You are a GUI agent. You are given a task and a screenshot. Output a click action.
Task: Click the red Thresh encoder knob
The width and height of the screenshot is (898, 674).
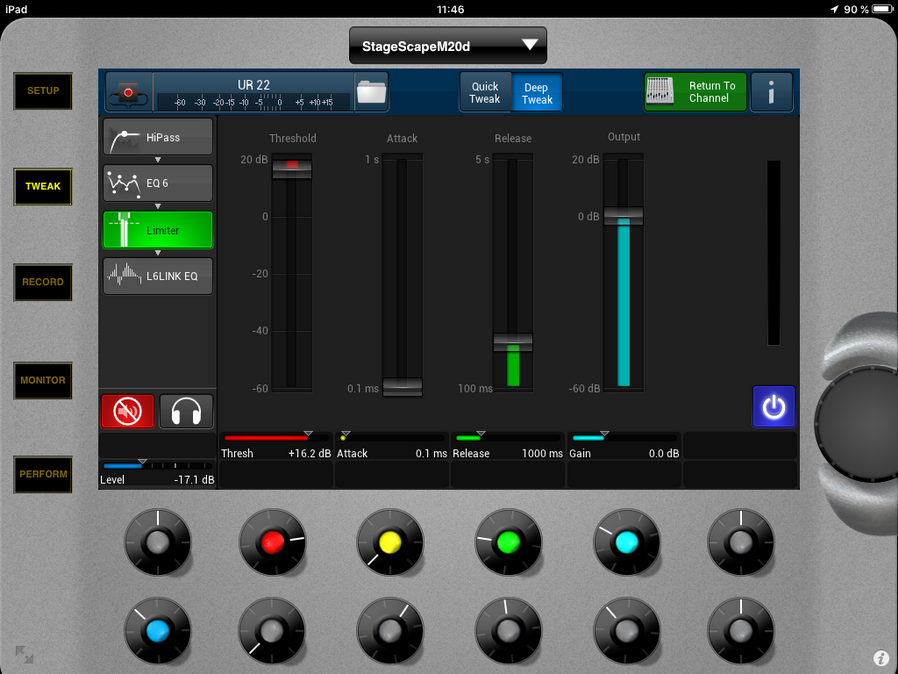click(272, 542)
